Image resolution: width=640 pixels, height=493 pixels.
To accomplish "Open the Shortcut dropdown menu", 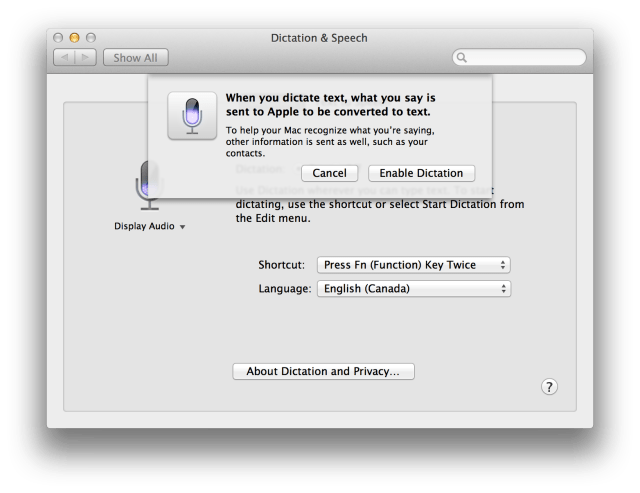I will pos(413,265).
